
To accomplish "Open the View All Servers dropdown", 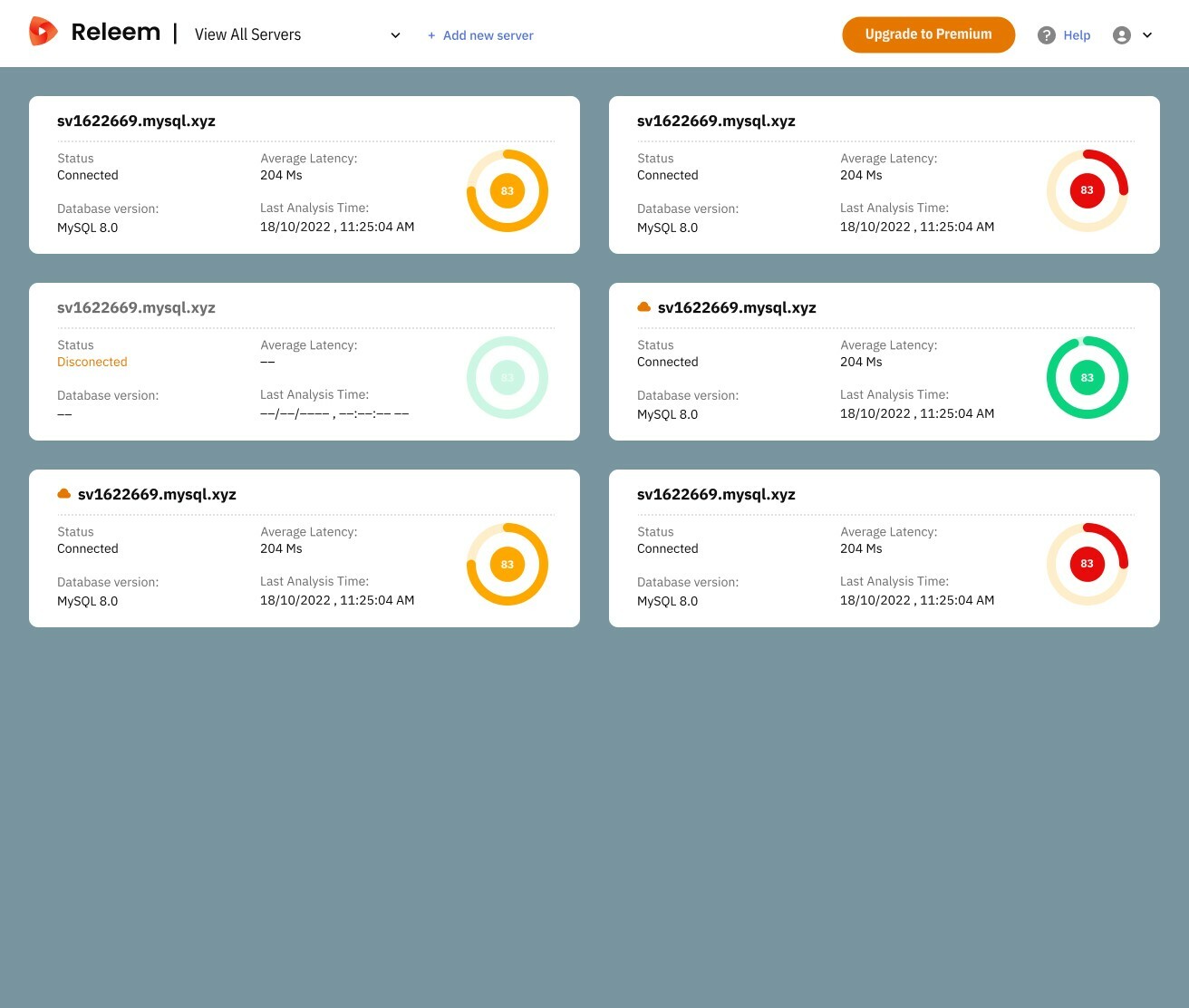I will pyautogui.click(x=248, y=34).
